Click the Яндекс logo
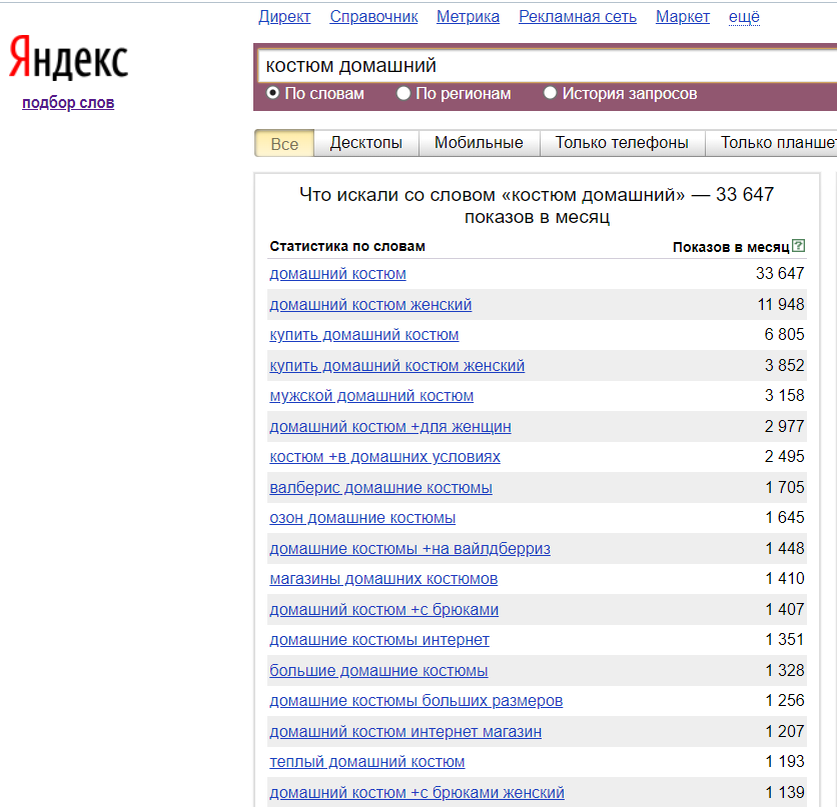The width and height of the screenshot is (837, 807). [x=68, y=58]
